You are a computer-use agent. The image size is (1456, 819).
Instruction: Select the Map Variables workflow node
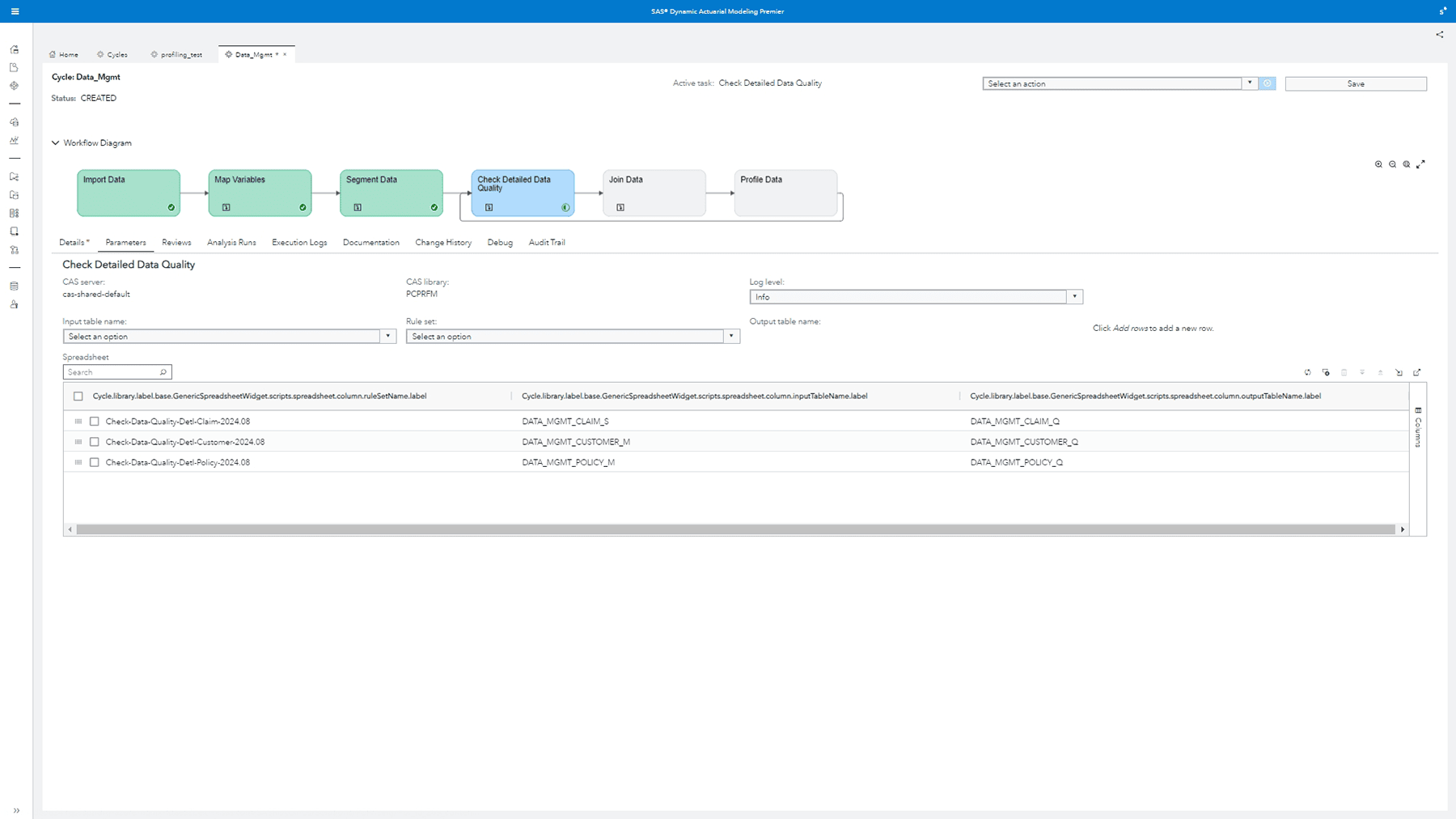pos(260,193)
